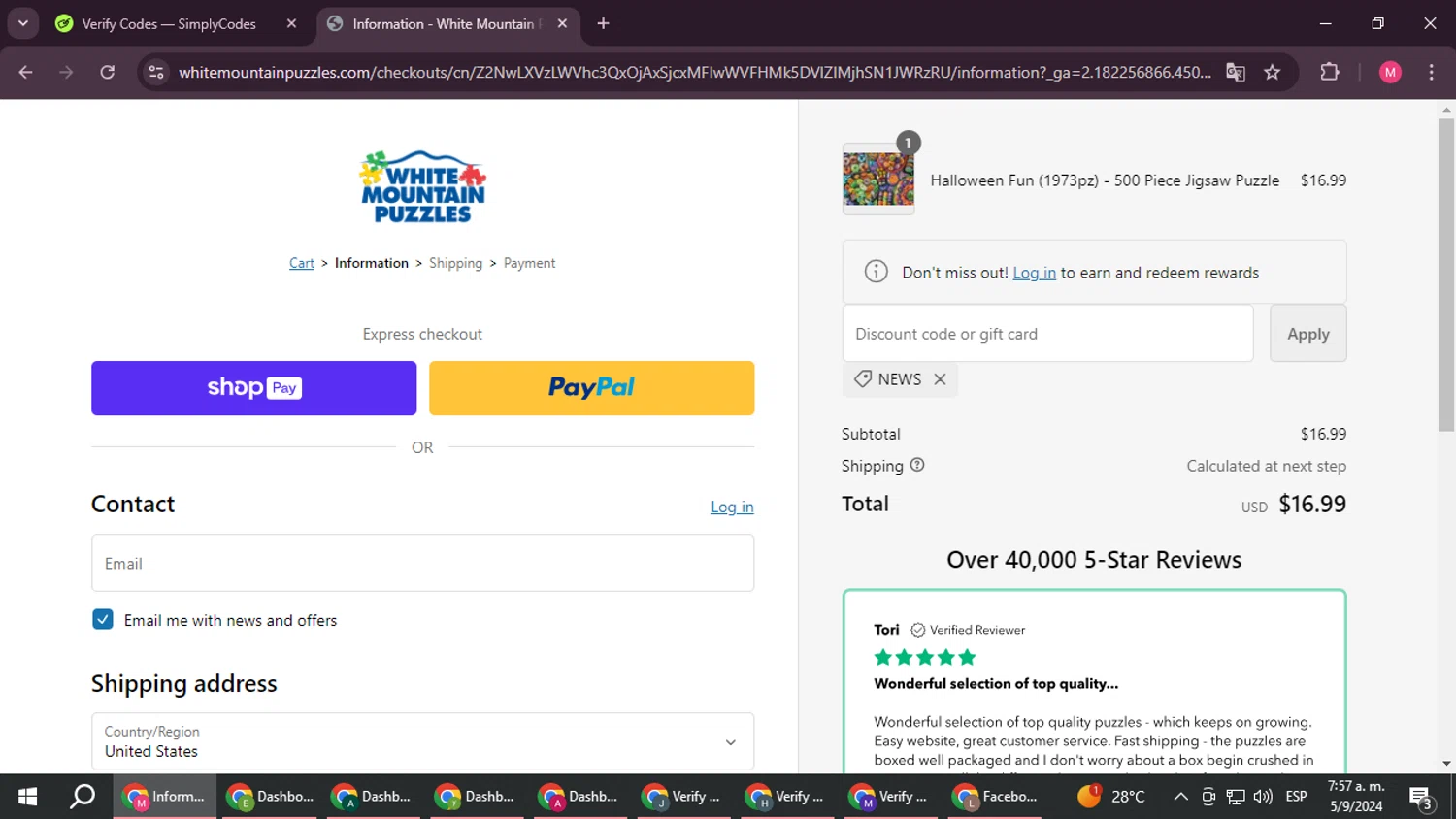View site information icon in address bar
This screenshot has width=1456, height=819.
156,72
